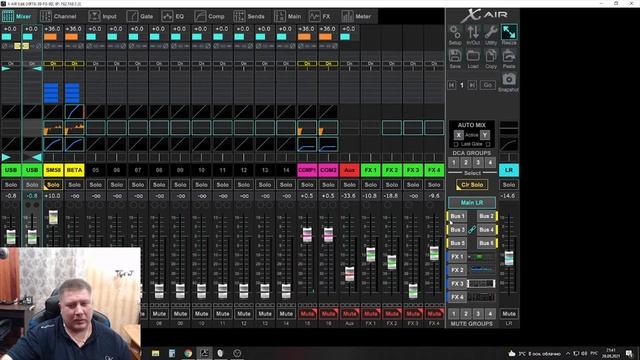Select the Bus 4 sends button

[487, 230]
